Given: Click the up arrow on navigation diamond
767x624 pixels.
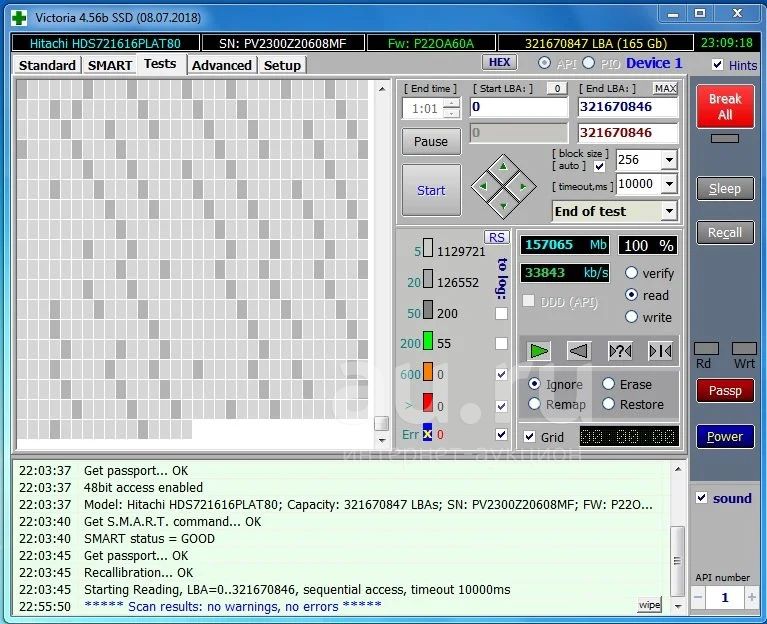Looking at the screenshot, I should pos(503,167).
